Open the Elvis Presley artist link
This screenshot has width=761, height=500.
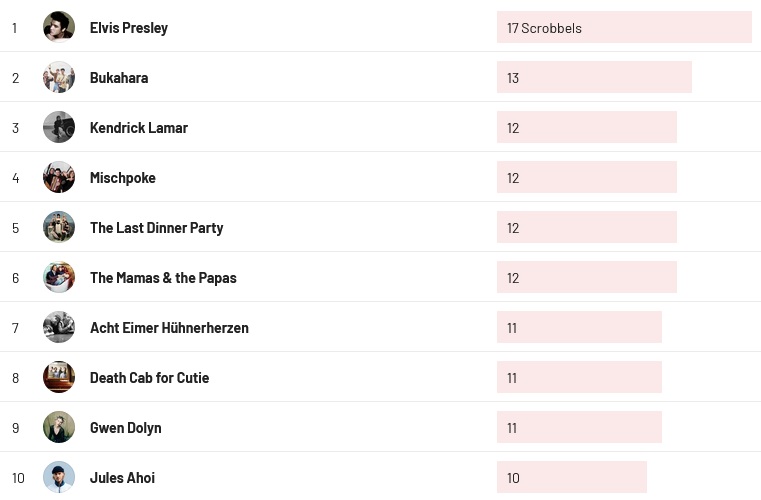click(x=129, y=28)
